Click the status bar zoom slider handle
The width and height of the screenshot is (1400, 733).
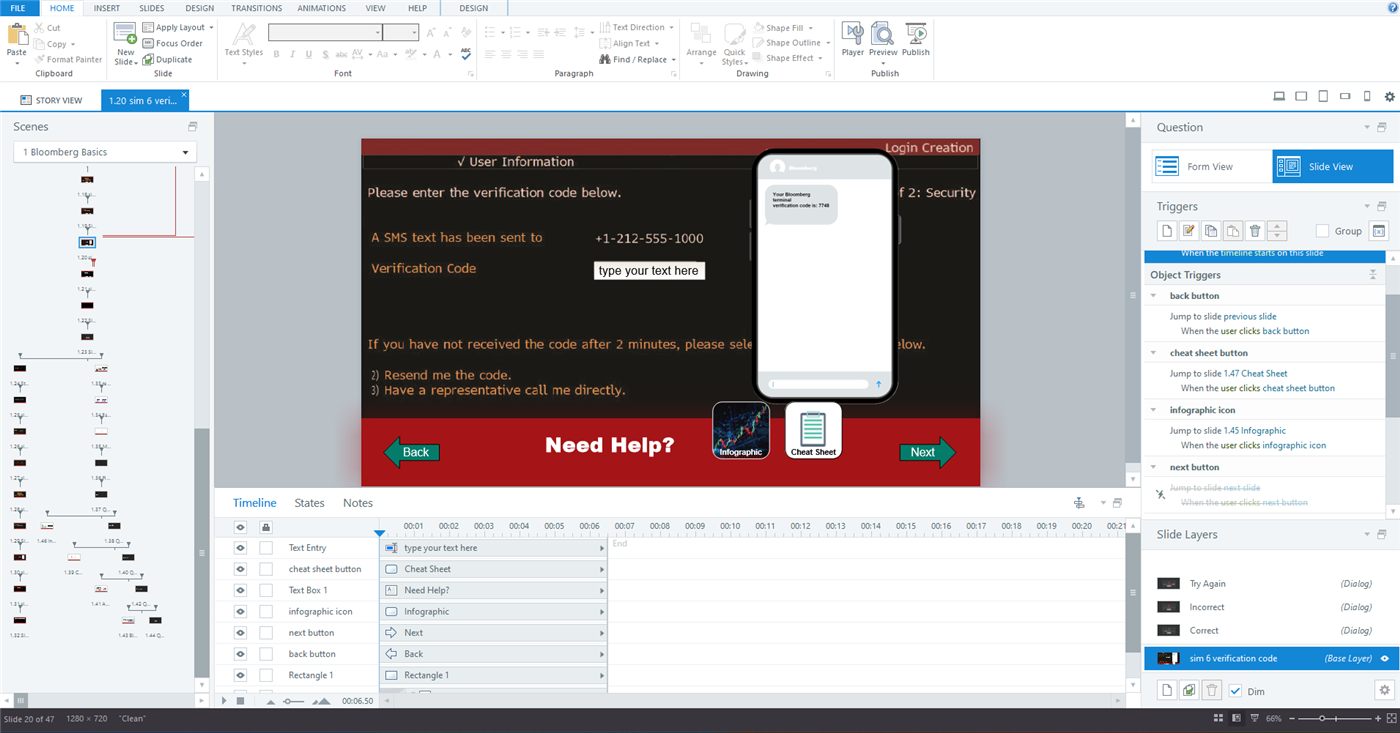[x=1322, y=719]
